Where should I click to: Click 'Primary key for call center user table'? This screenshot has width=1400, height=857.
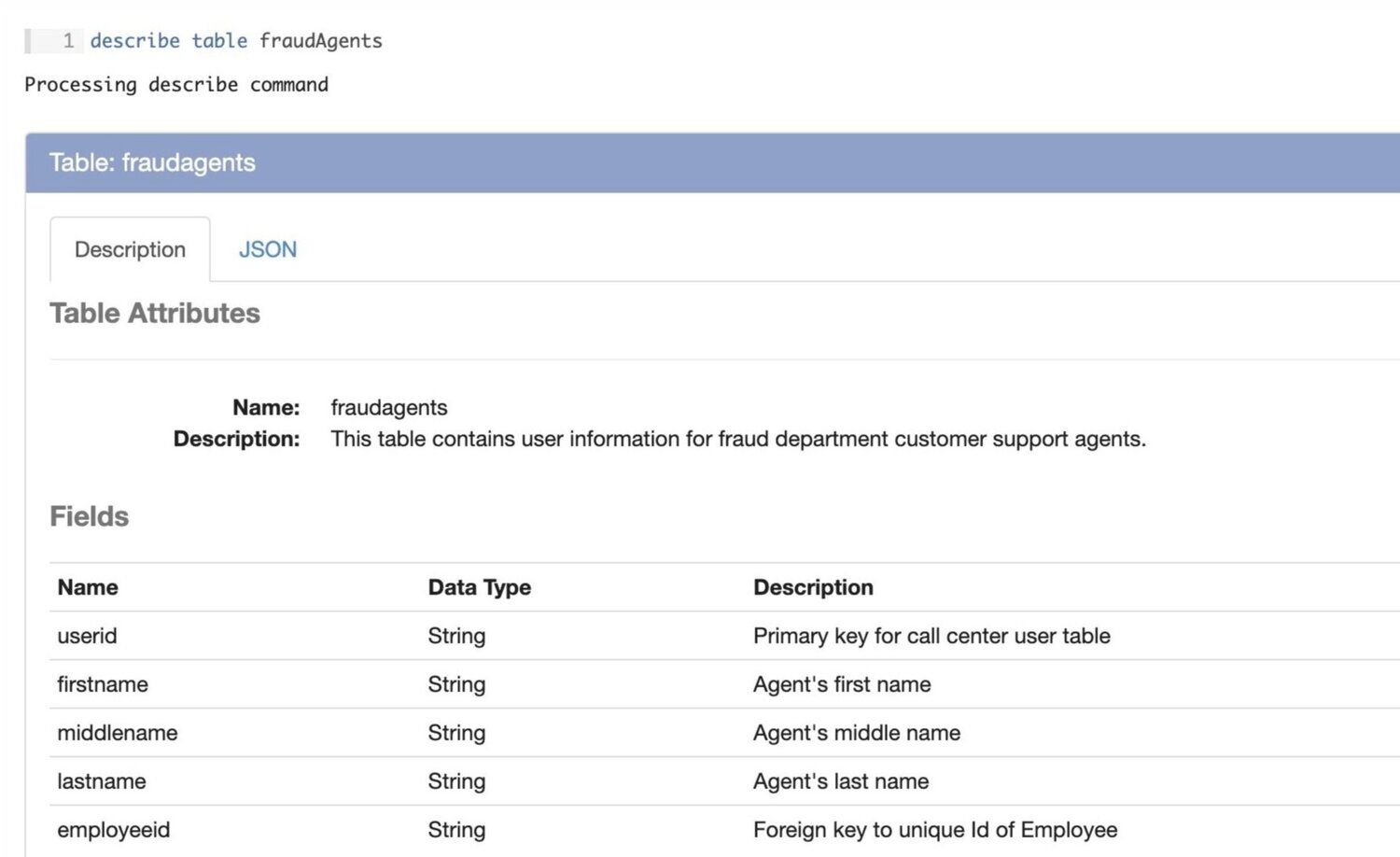pyautogui.click(x=931, y=637)
